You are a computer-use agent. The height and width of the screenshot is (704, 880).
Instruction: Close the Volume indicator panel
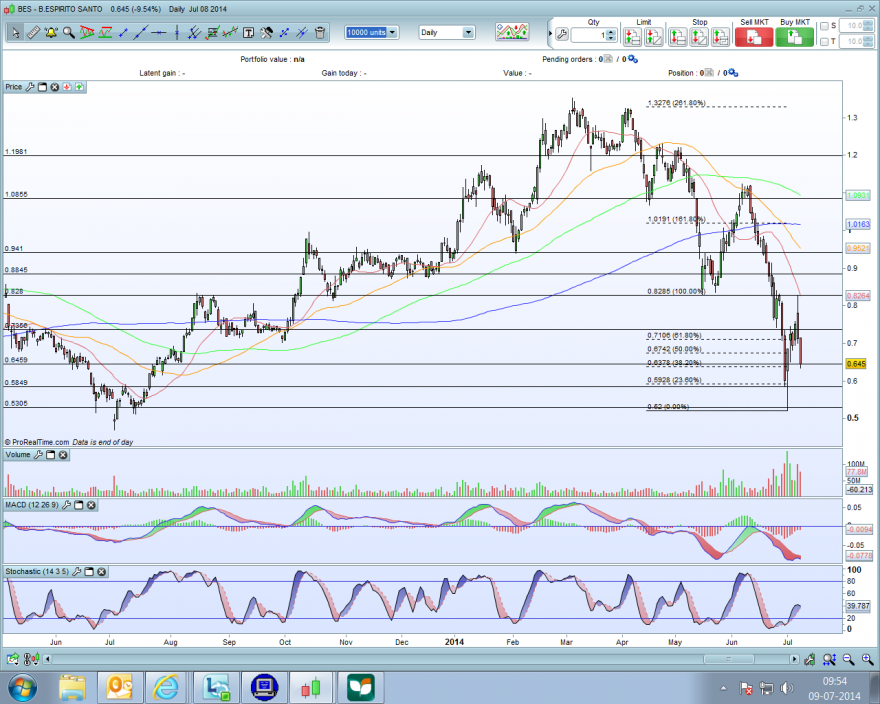63,455
